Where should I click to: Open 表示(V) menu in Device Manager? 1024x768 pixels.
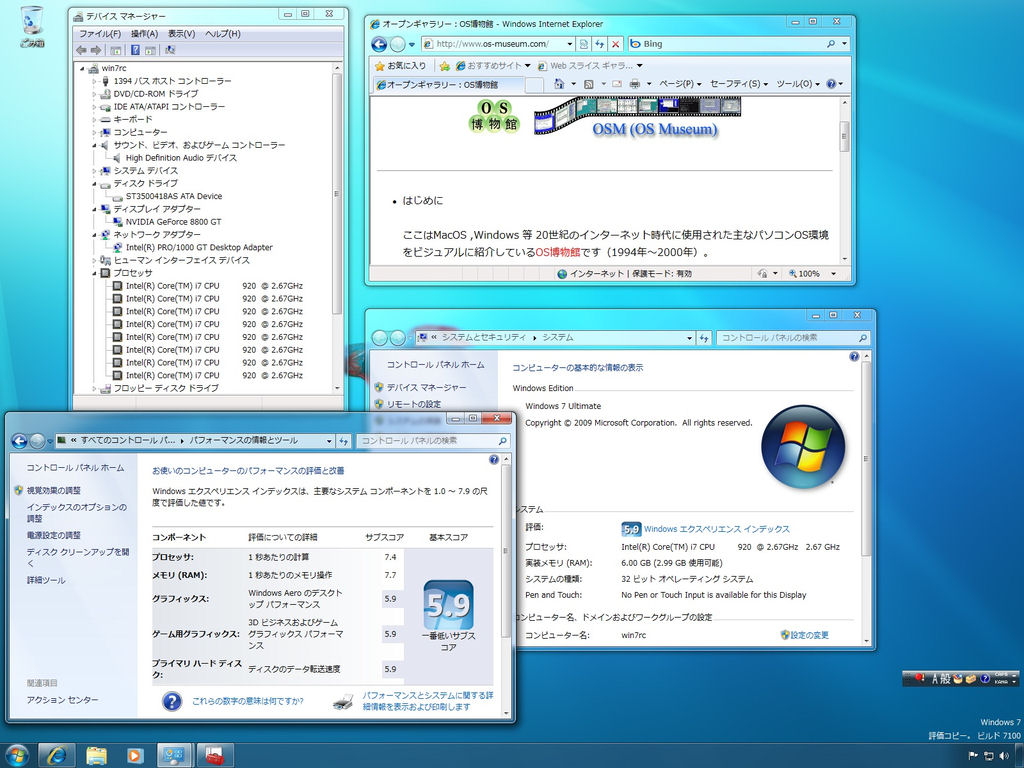coord(182,33)
